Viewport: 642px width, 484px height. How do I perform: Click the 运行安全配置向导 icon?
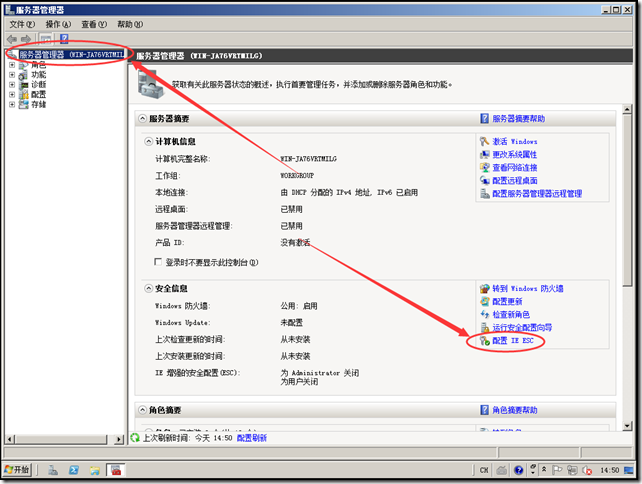pyautogui.click(x=485, y=328)
